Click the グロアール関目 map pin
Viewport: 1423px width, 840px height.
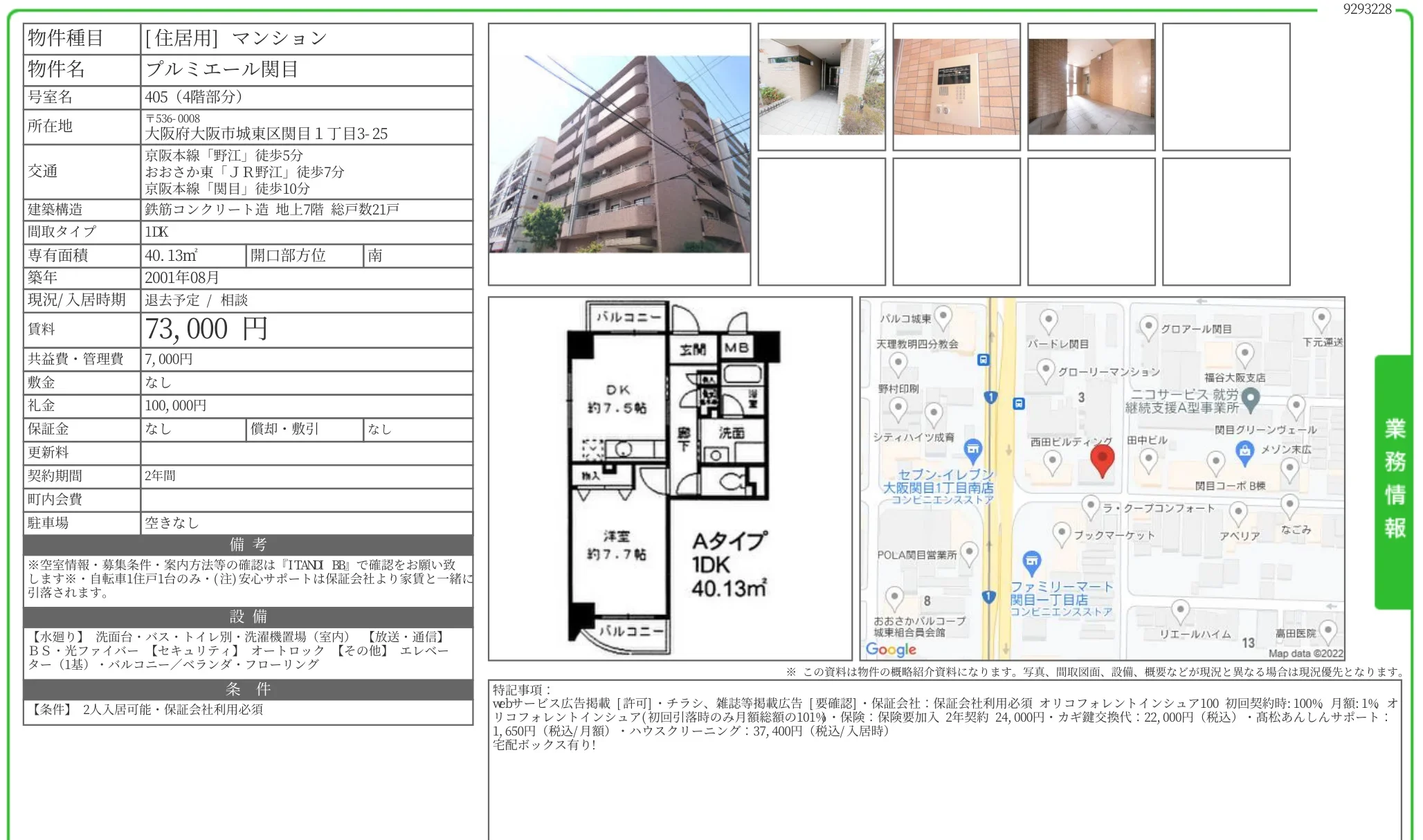tap(1148, 327)
